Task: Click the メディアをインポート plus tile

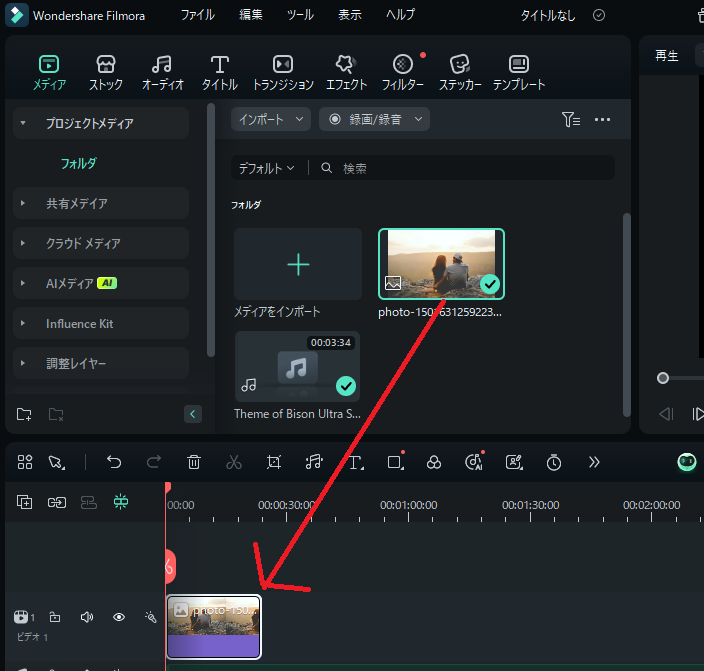Action: coord(298,264)
